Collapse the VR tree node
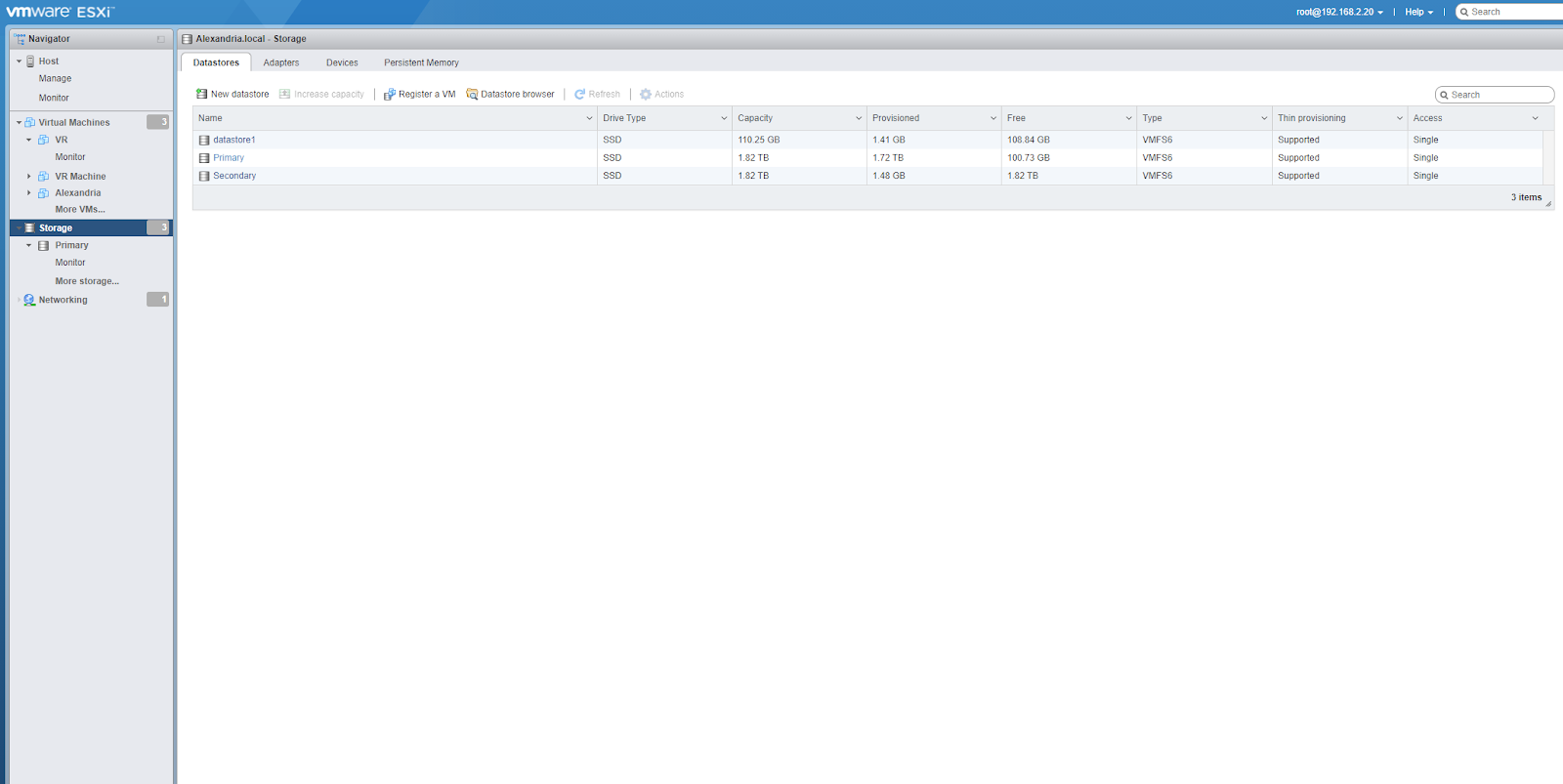The width and height of the screenshot is (1563, 784). click(x=28, y=140)
